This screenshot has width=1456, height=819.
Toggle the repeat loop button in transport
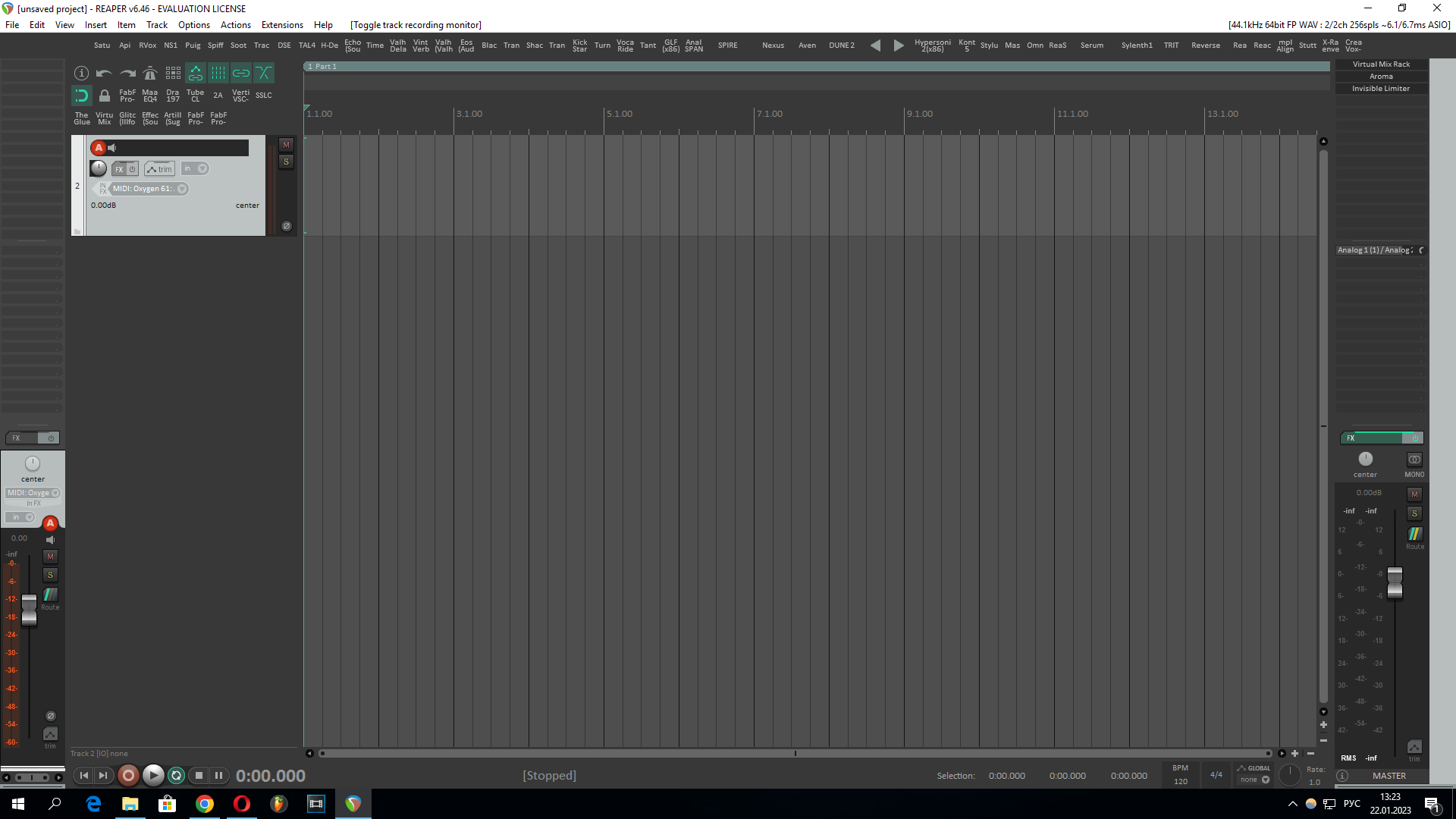coord(176,775)
